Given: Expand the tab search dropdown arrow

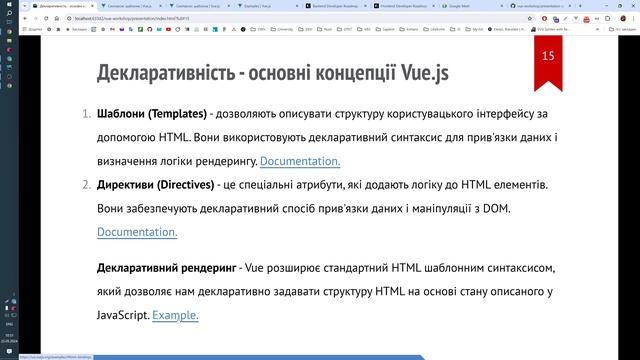Looking at the screenshot, I should click(25, 6).
